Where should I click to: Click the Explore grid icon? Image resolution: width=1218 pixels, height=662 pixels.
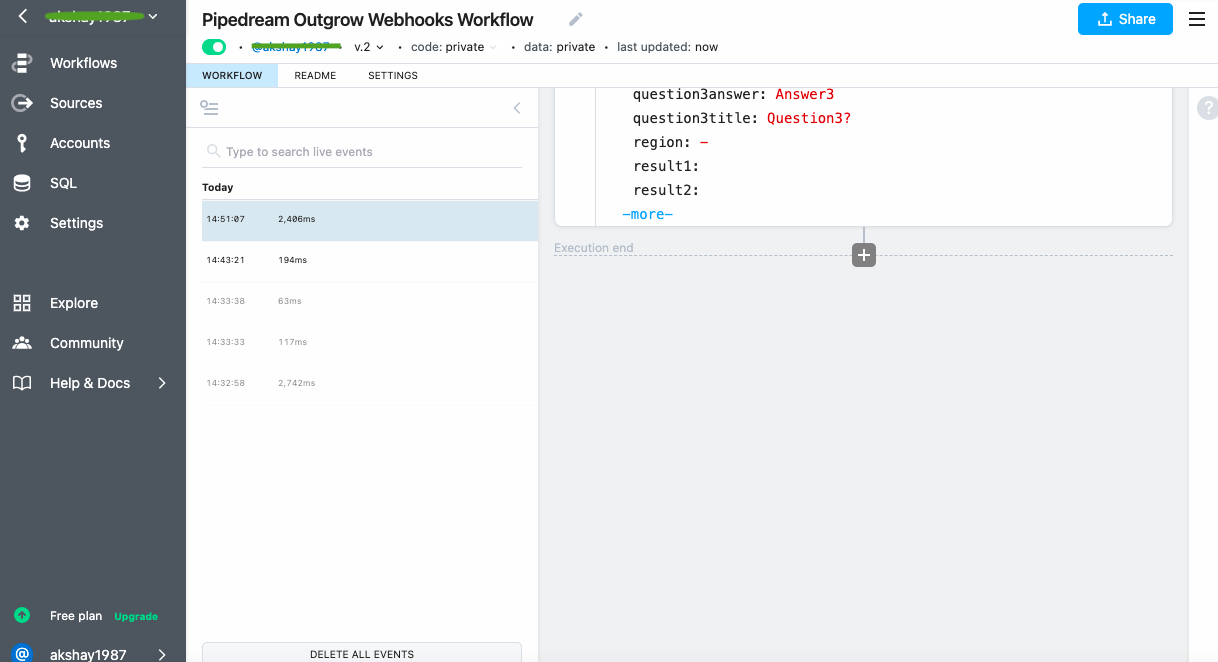point(22,303)
